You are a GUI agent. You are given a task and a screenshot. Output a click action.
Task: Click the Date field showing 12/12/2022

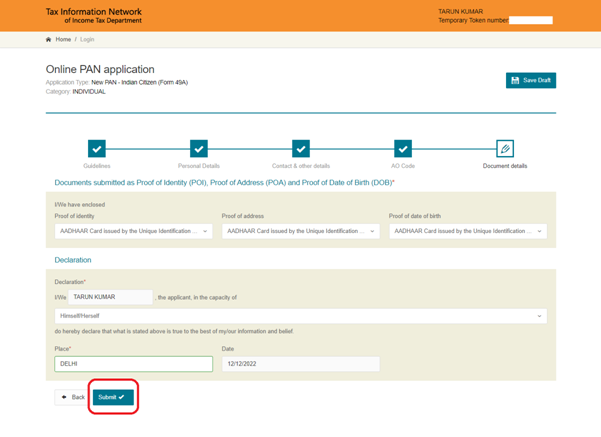click(x=300, y=364)
